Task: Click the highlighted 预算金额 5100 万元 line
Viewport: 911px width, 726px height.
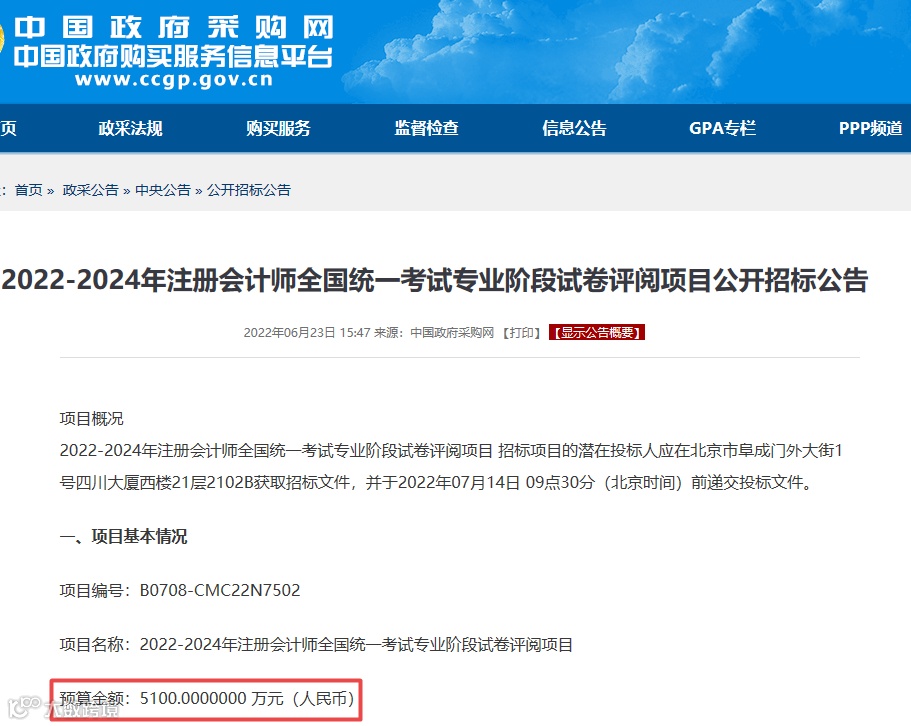Action: coord(207,698)
